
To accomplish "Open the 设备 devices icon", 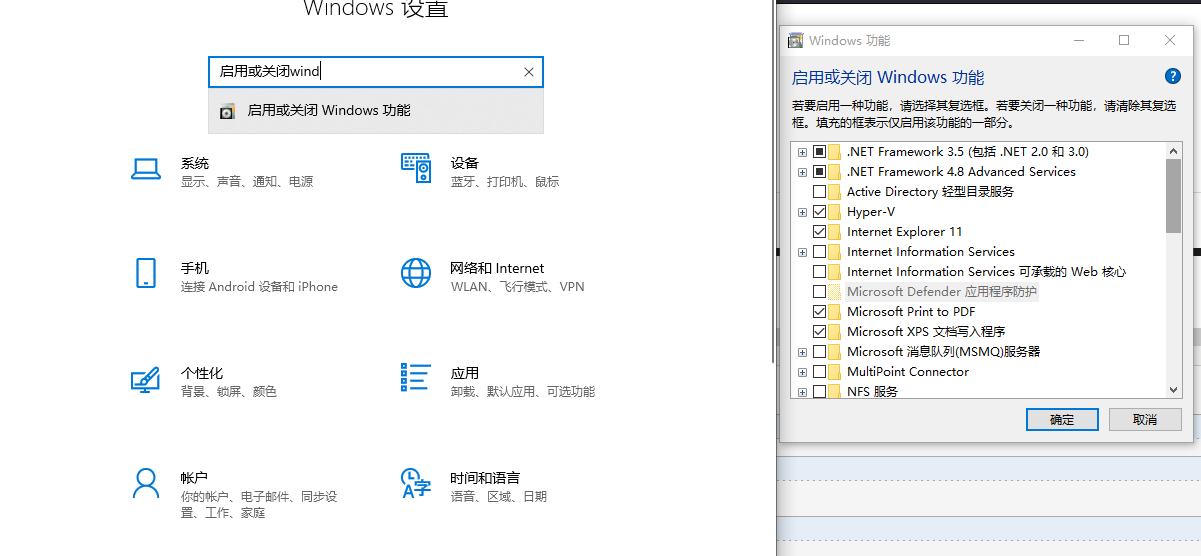I will coord(416,168).
